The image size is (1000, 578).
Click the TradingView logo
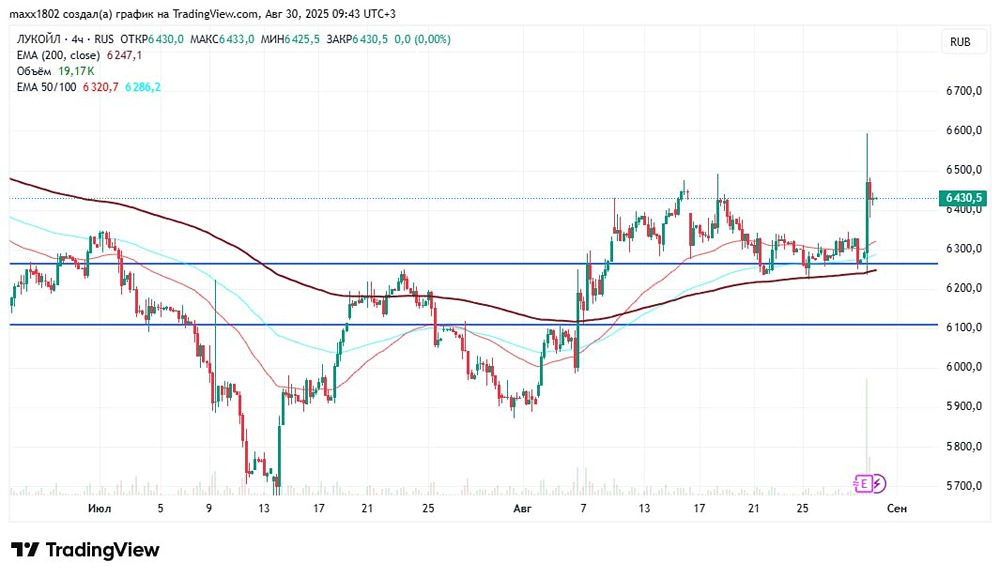[x=85, y=550]
